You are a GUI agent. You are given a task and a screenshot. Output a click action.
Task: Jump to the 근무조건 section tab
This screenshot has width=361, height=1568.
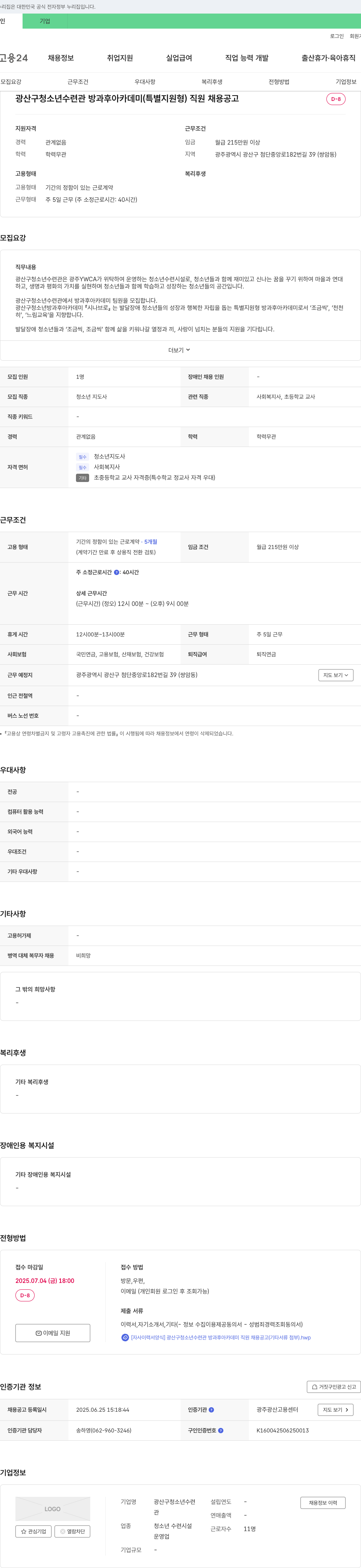[78, 82]
